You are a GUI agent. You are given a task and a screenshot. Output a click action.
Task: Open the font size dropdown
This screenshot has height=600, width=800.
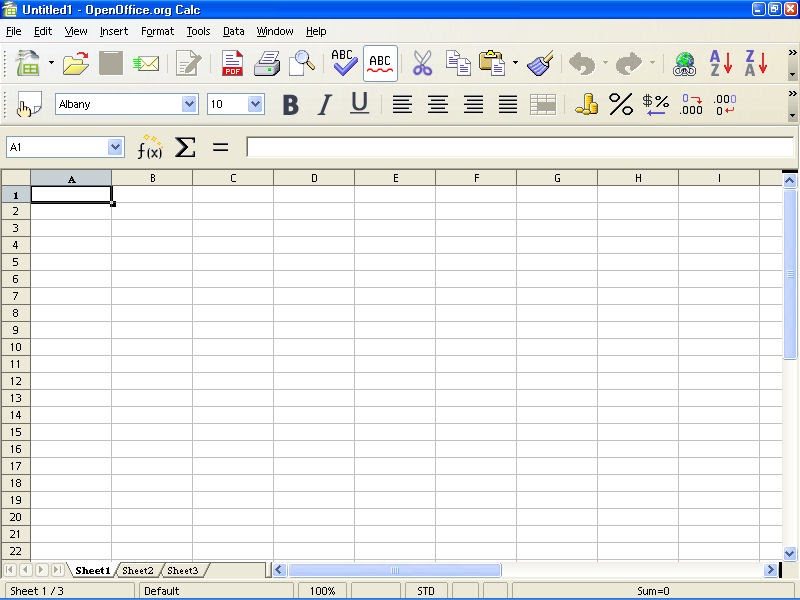click(253, 103)
